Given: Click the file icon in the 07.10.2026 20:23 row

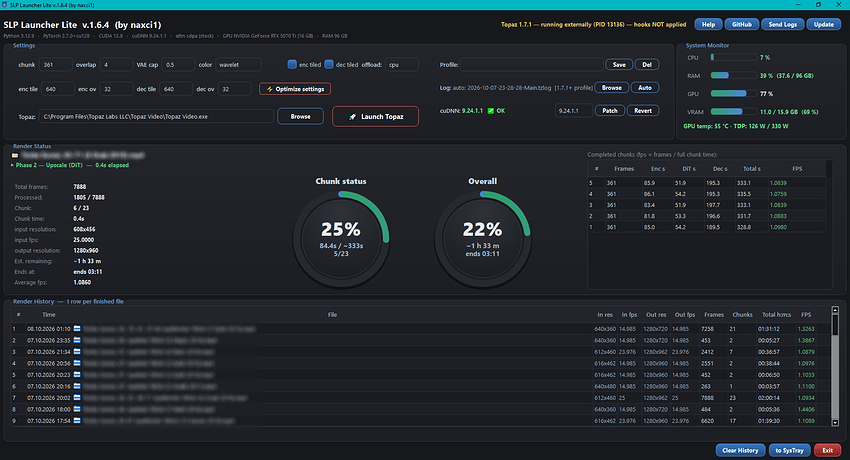Looking at the screenshot, I should coord(77,374).
